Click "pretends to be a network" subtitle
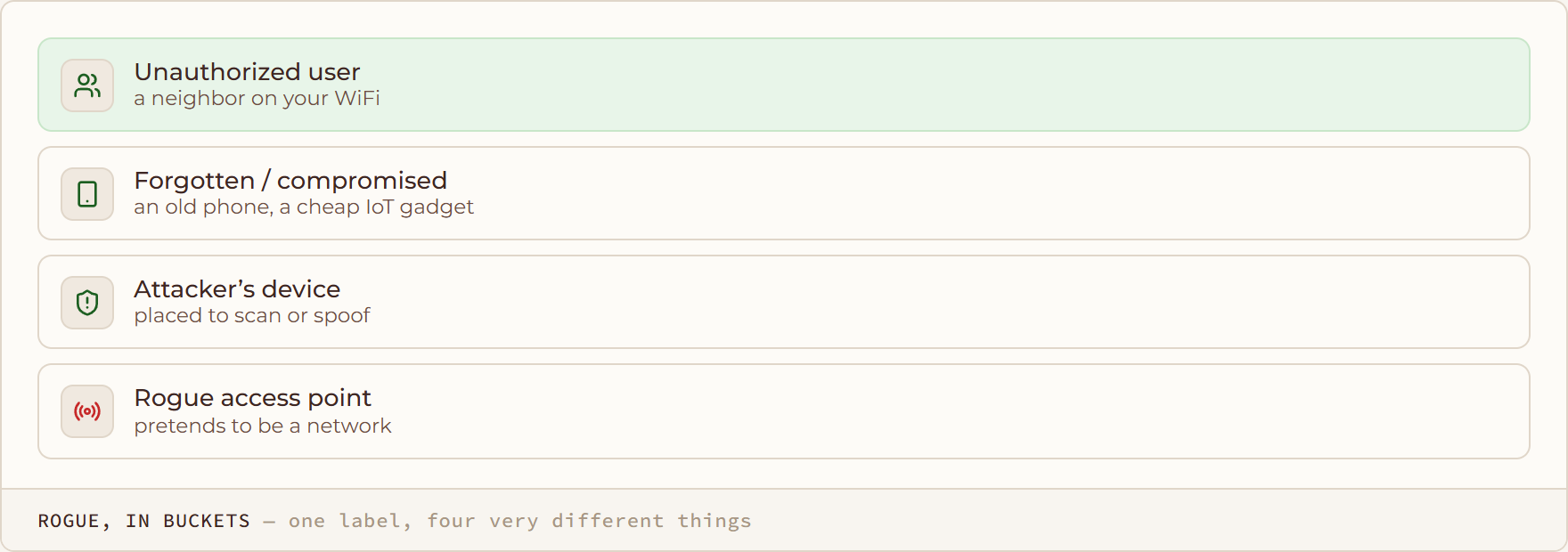 tap(263, 426)
